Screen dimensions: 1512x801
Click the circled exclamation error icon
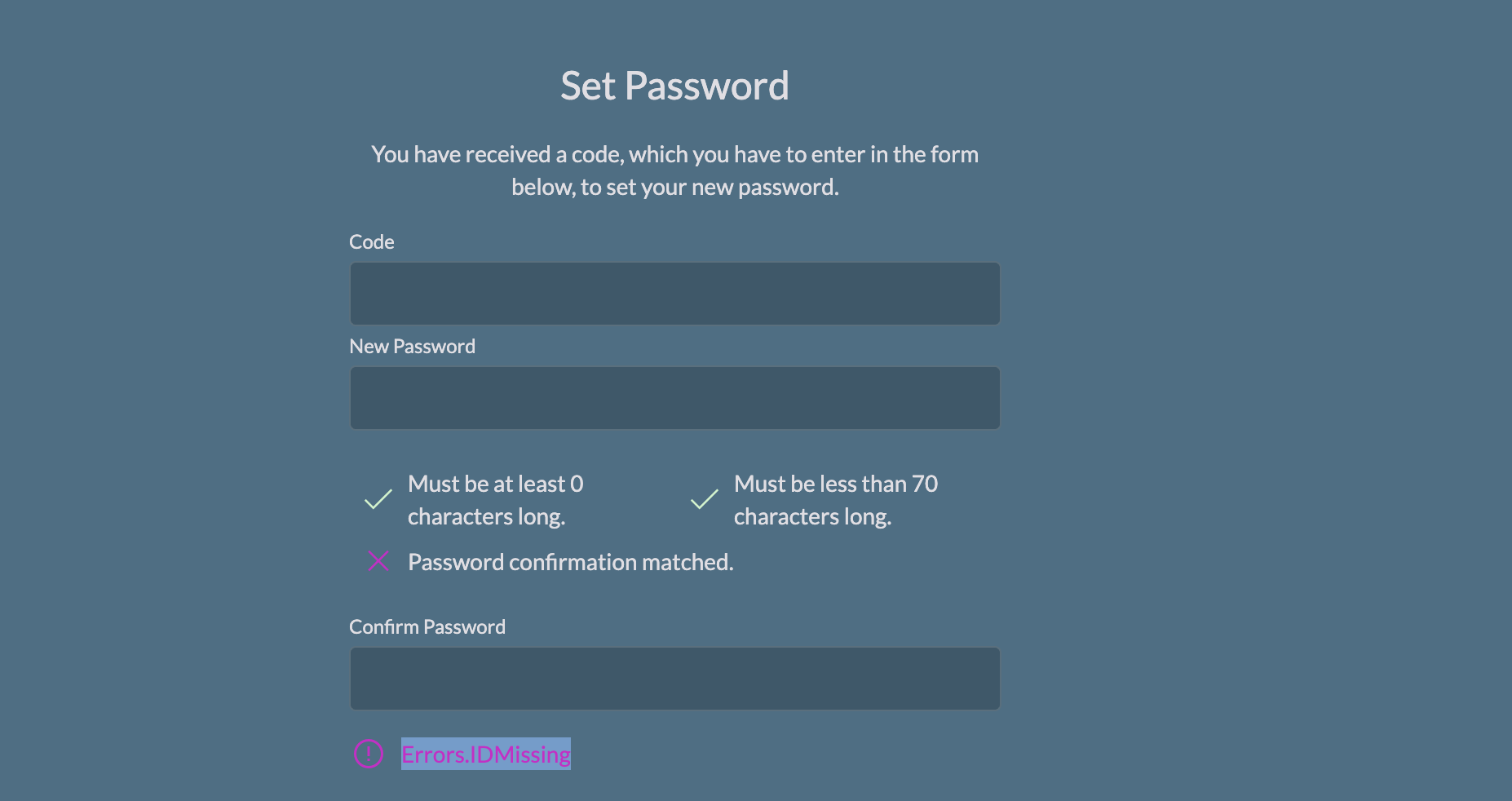pos(369,754)
